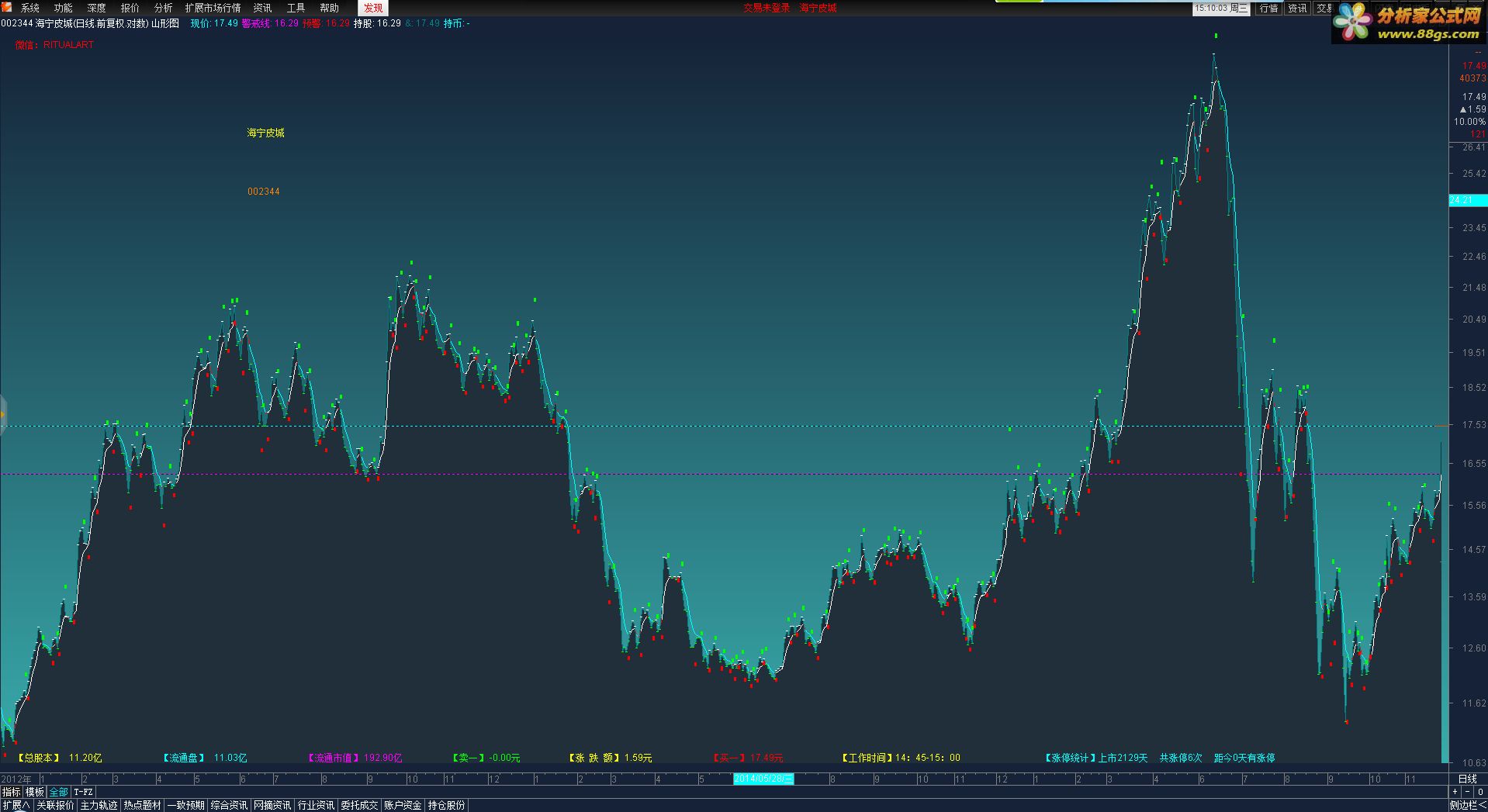Screen dimensions: 1488x812
Task: Open the 工具 menu
Action: point(296,8)
